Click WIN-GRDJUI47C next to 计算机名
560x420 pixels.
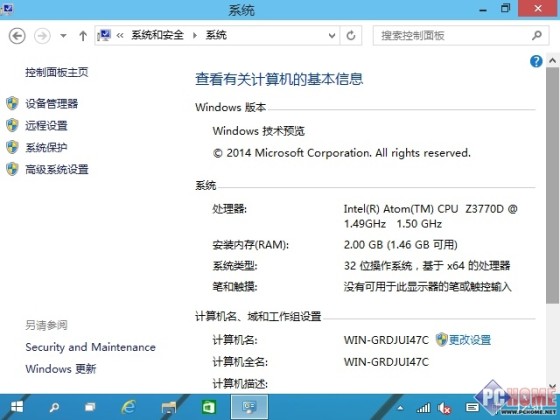(386, 340)
